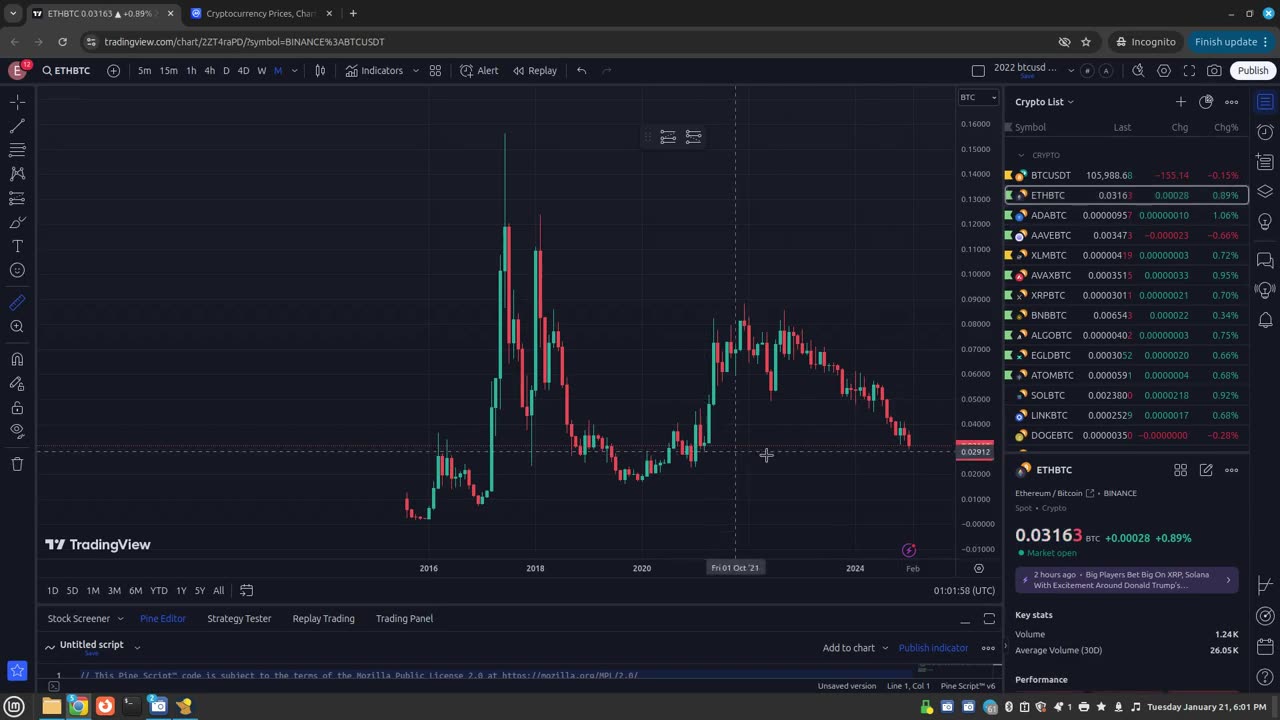Toggle the favorites star toolbar
Image resolution: width=1280 pixels, height=720 pixels.
click(x=17, y=670)
